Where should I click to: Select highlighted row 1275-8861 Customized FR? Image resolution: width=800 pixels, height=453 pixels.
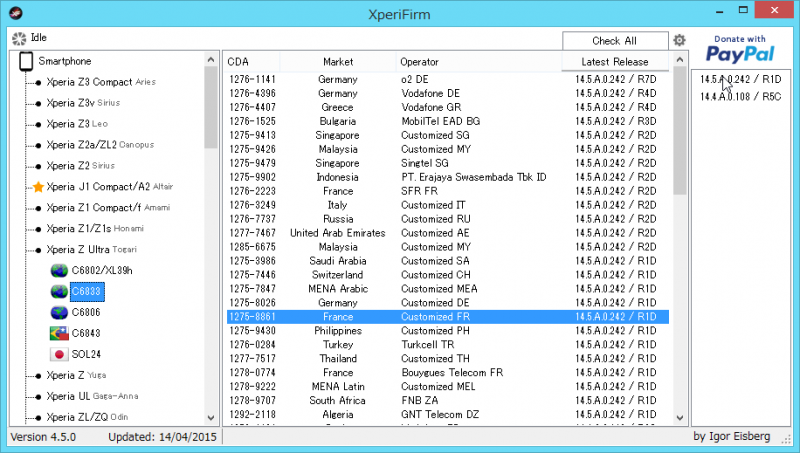(447, 317)
